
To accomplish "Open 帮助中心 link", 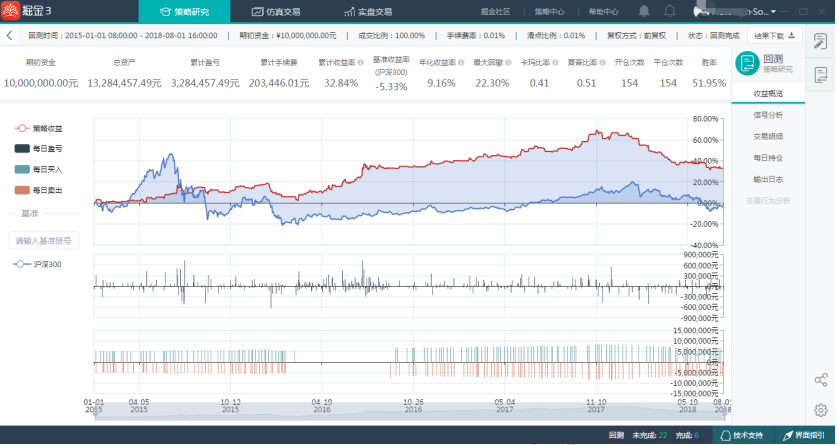I will click(x=603, y=11).
